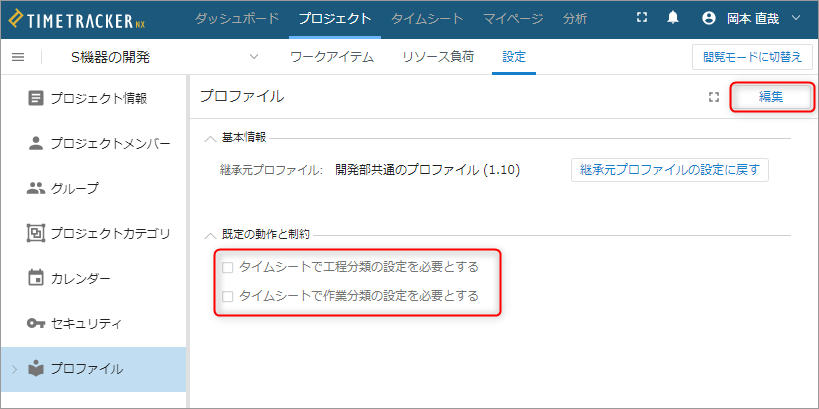
Task: Open the hamburger menu icon
Action: [x=18, y=57]
